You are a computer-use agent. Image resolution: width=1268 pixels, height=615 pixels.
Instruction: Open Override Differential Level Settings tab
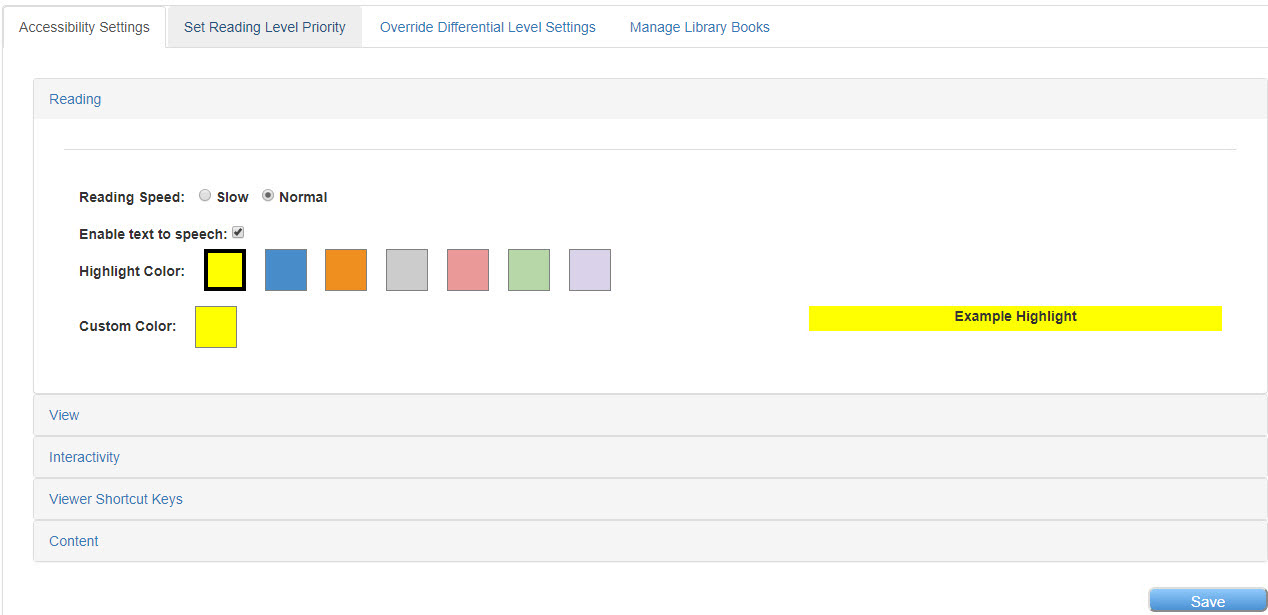click(x=487, y=27)
